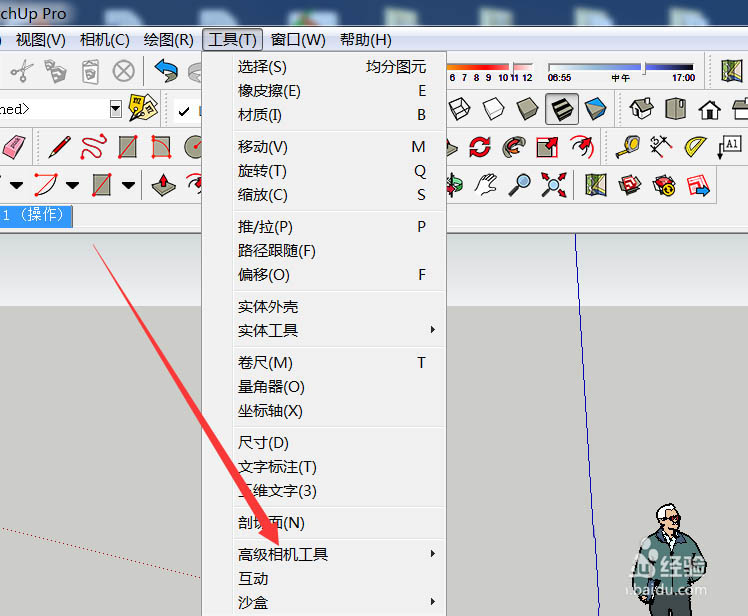Click the Send to LayOut icon
748x616 pixels.
698,185
